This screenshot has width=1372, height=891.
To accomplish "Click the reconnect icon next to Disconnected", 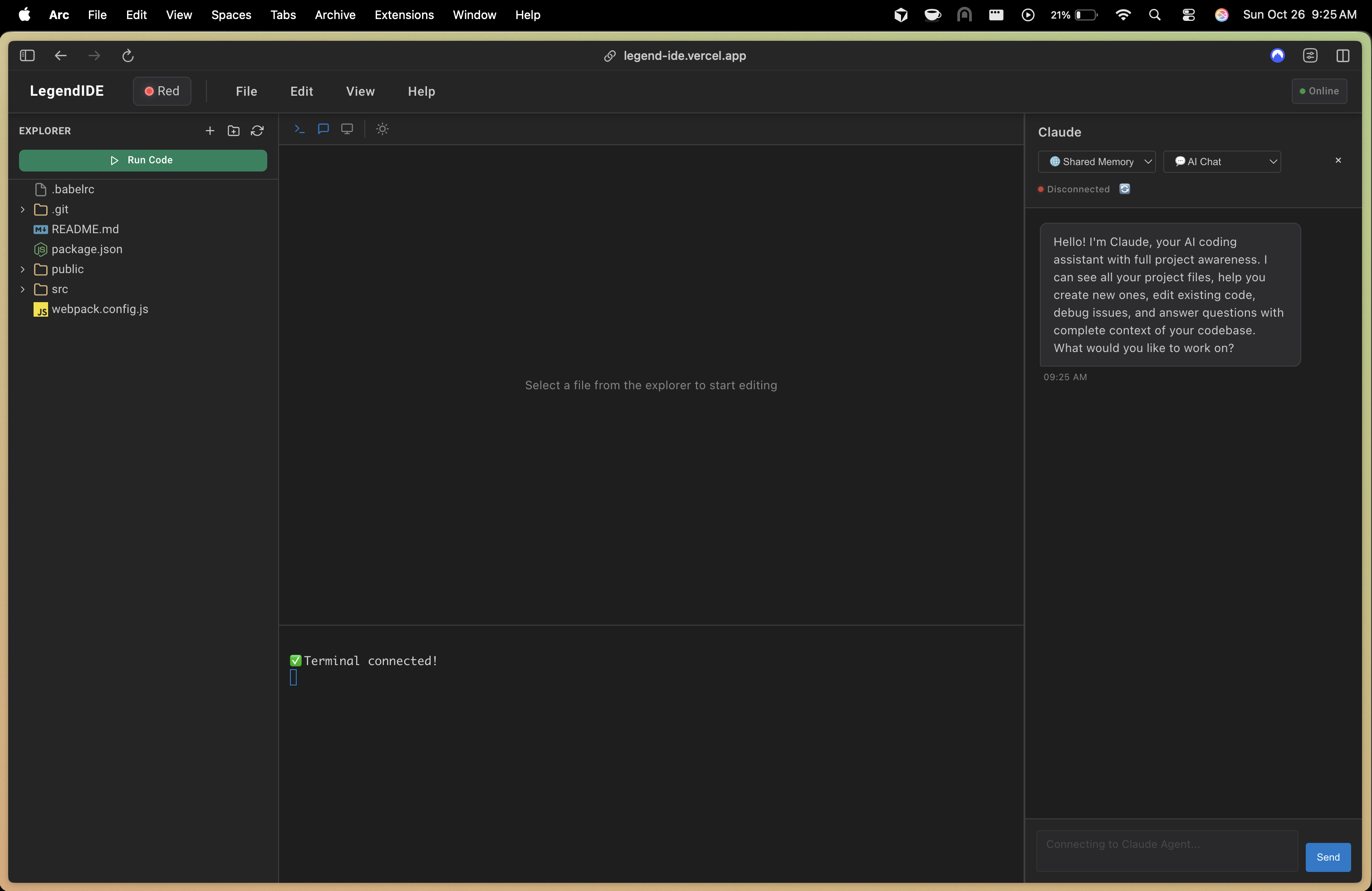I will [x=1124, y=189].
